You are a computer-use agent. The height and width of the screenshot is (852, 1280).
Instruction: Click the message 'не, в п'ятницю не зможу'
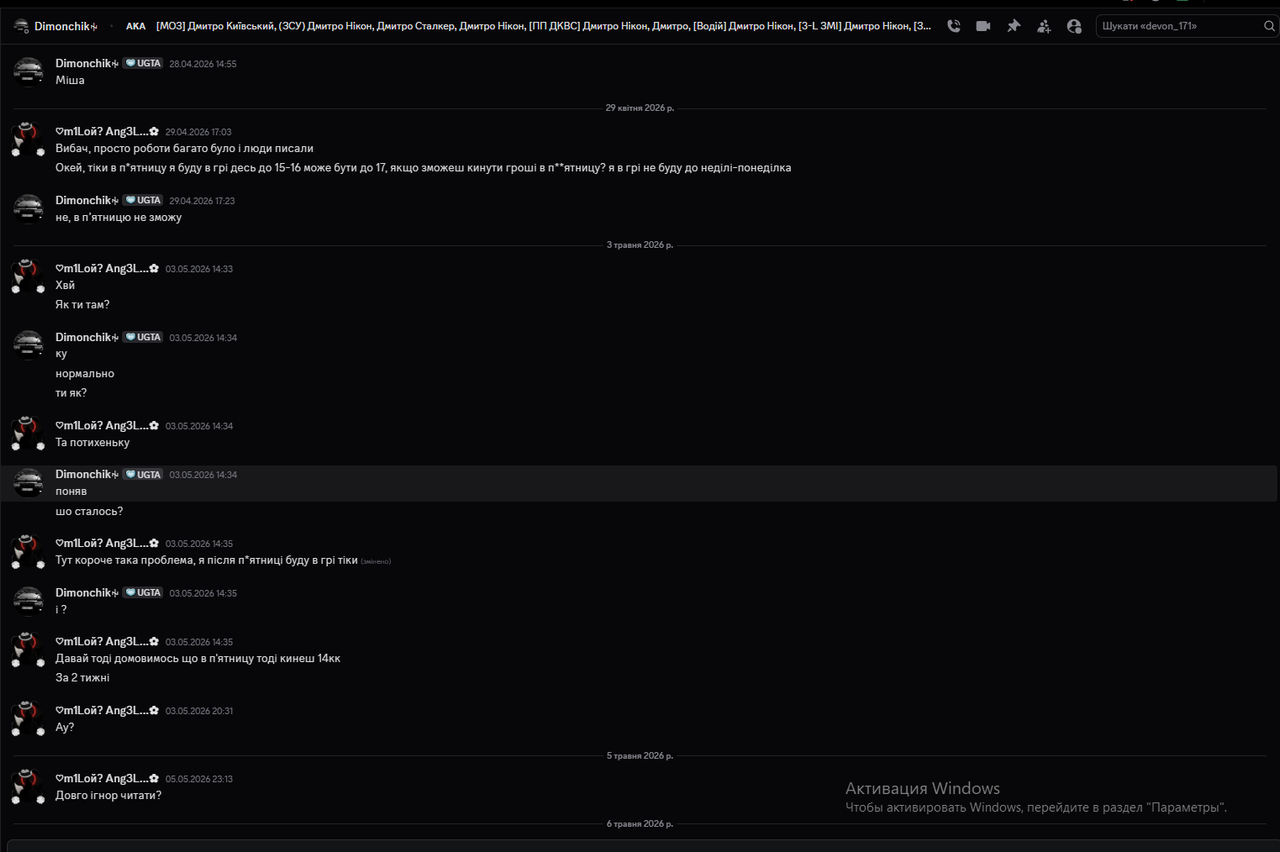(x=119, y=217)
